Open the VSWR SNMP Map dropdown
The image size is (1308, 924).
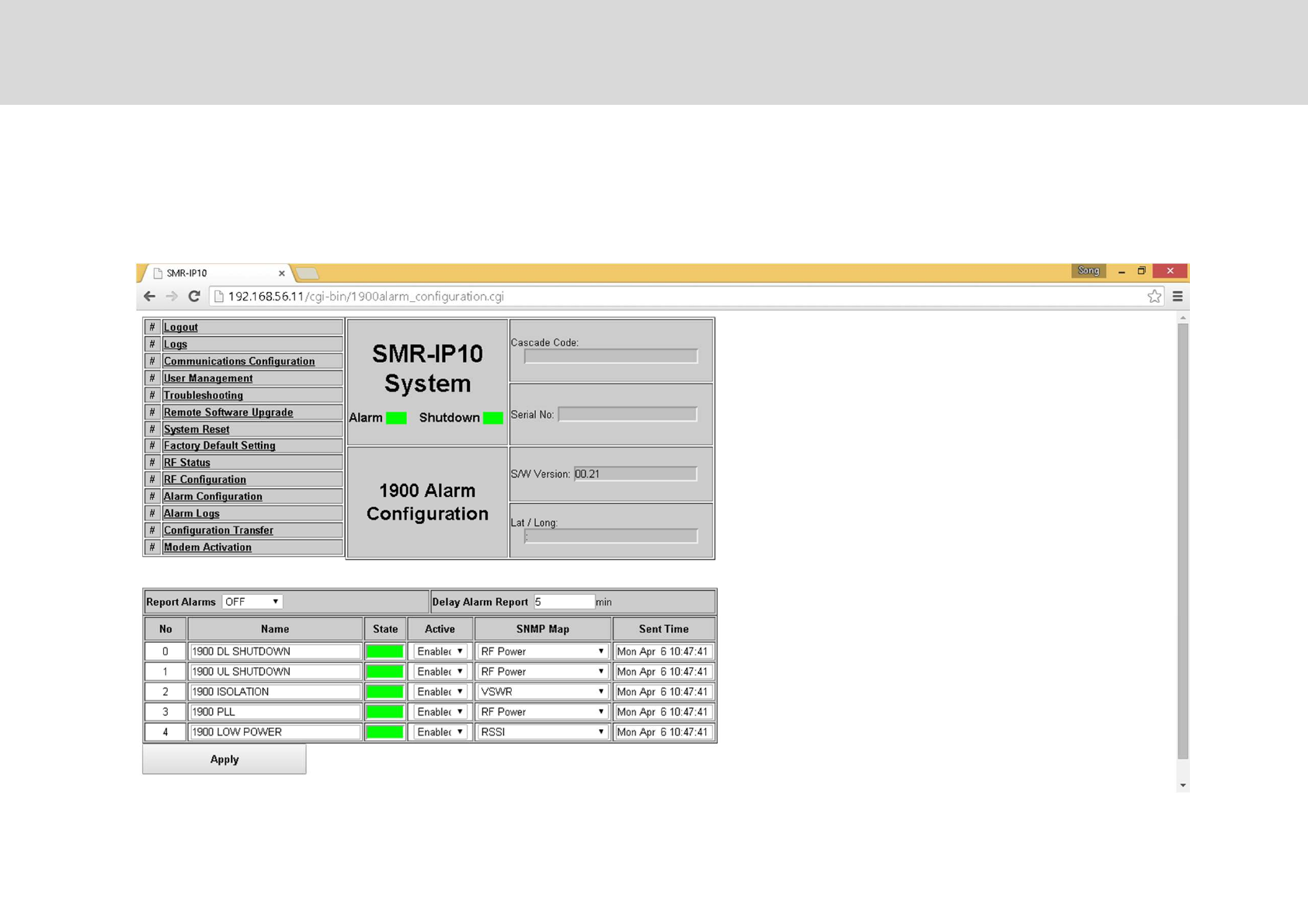click(542, 692)
